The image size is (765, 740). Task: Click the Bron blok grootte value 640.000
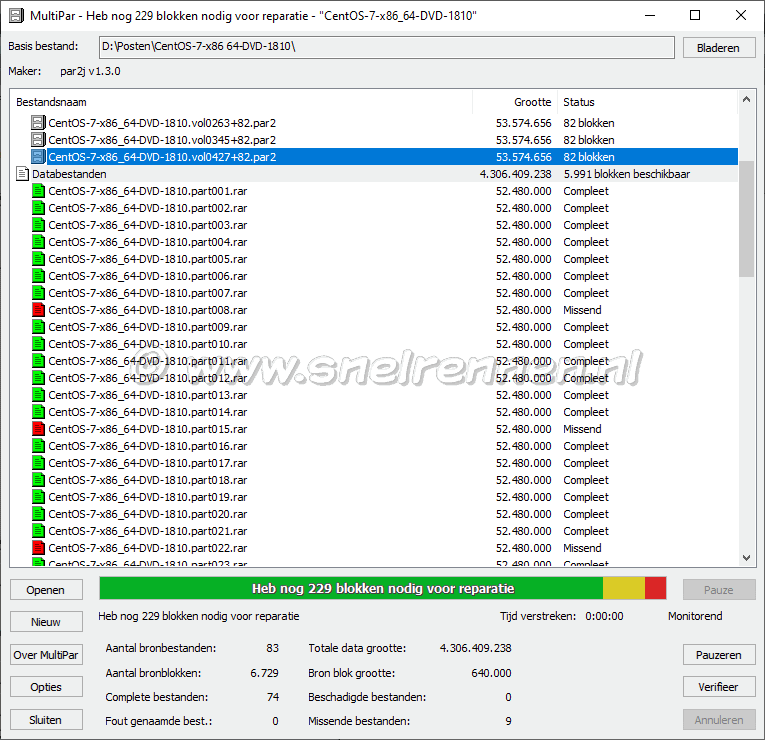pyautogui.click(x=491, y=673)
